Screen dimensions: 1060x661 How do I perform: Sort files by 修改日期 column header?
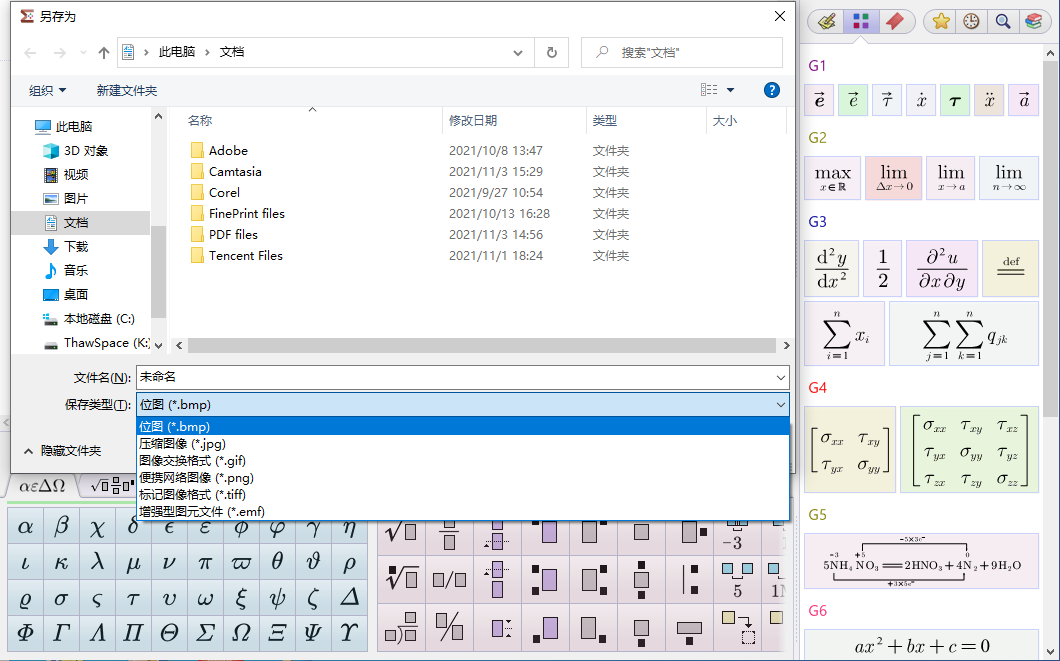pos(473,120)
